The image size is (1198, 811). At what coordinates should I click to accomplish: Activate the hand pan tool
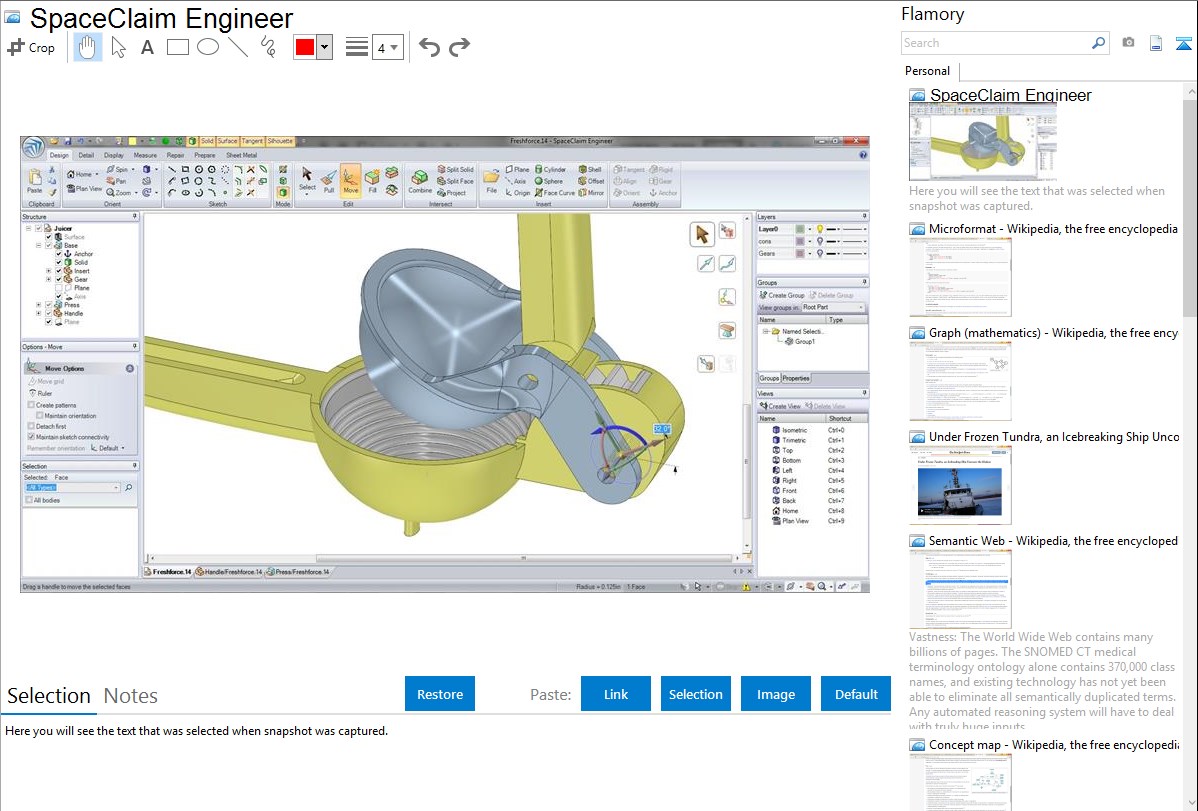(87, 47)
